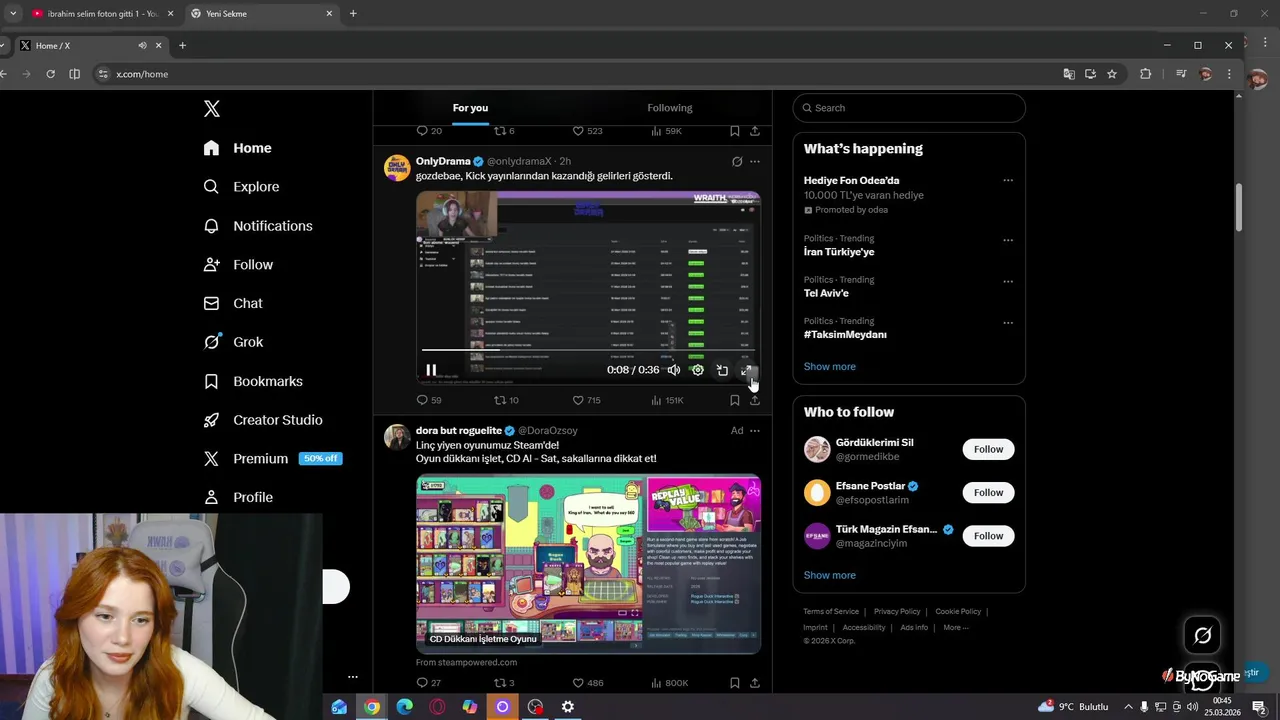Viewport: 1280px width, 720px height.
Task: Open Grok from the sidebar
Action: (233, 342)
